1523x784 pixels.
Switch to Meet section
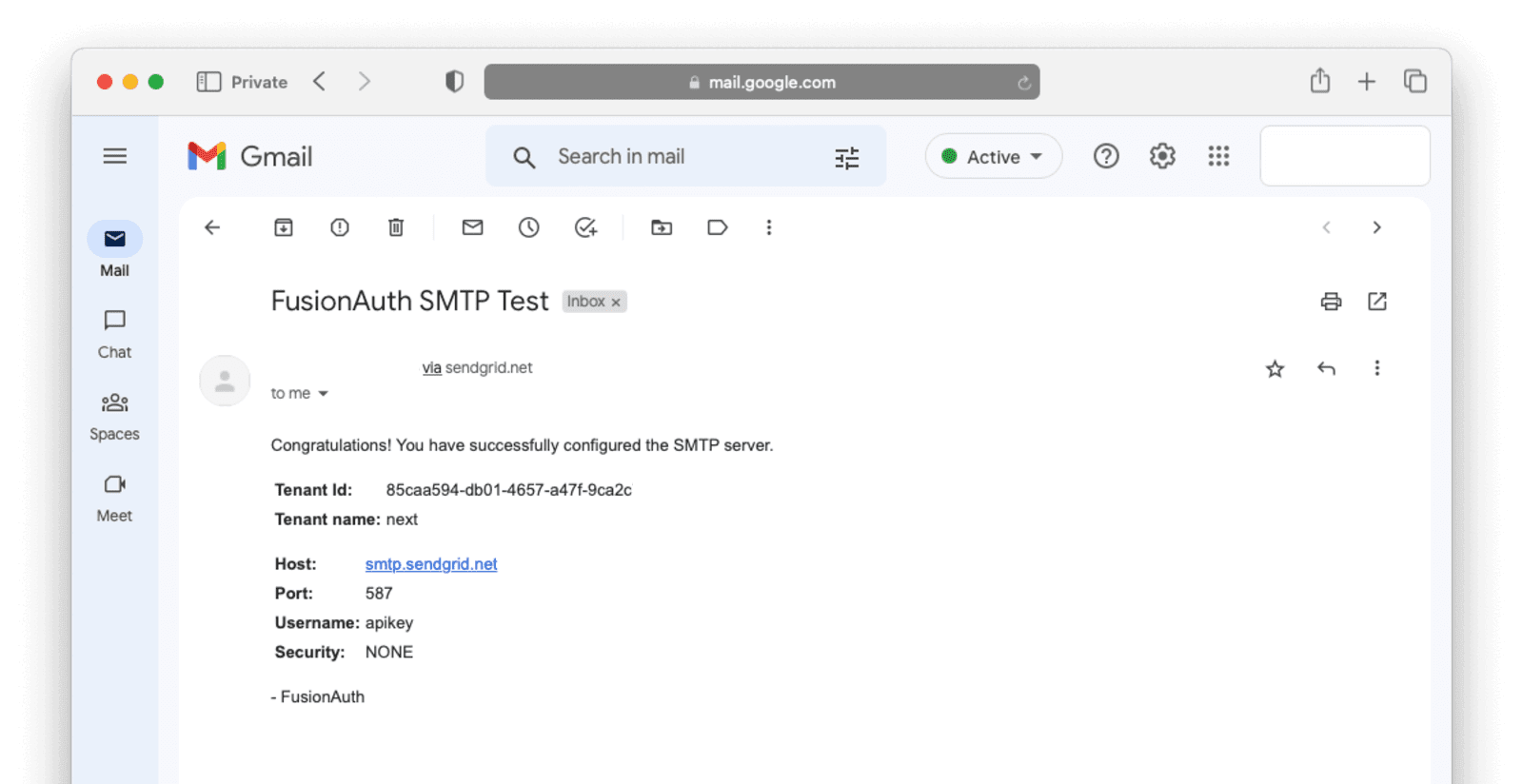pyautogui.click(x=114, y=498)
